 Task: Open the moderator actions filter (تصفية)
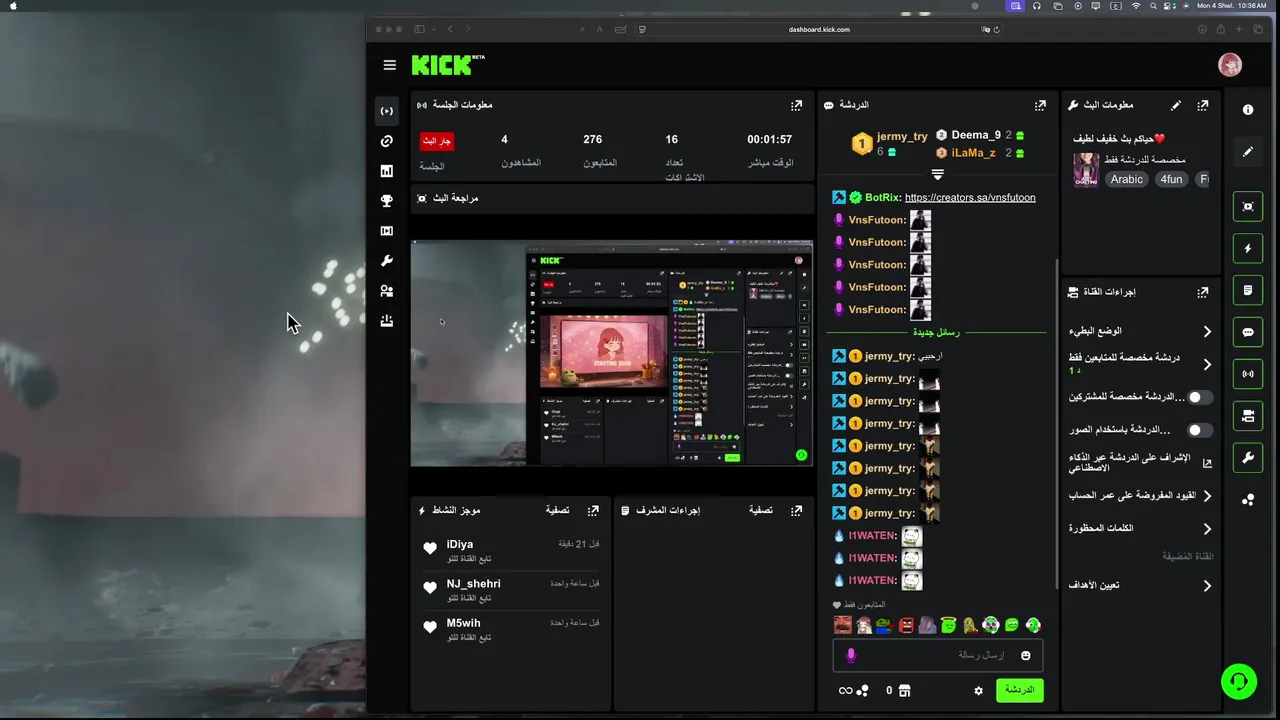click(761, 510)
